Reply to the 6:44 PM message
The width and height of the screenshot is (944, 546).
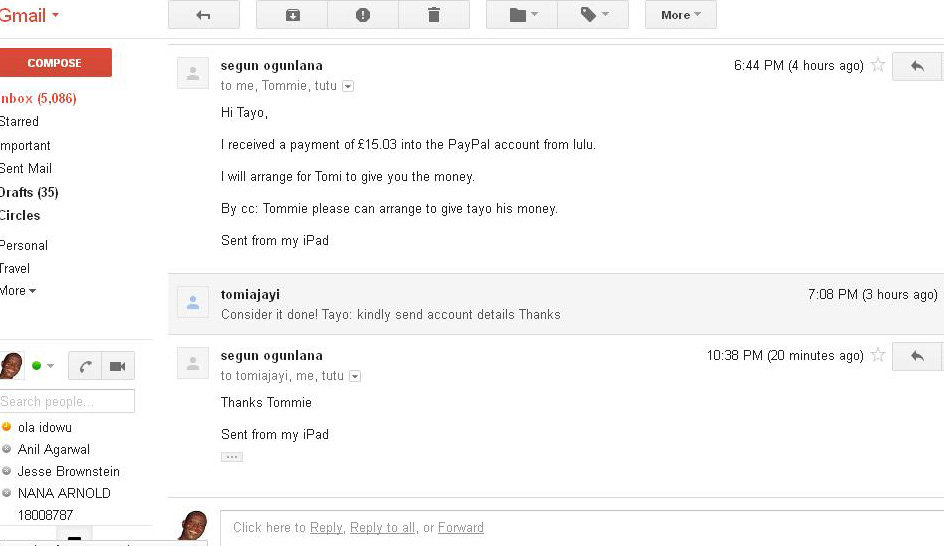pyautogui.click(x=916, y=66)
